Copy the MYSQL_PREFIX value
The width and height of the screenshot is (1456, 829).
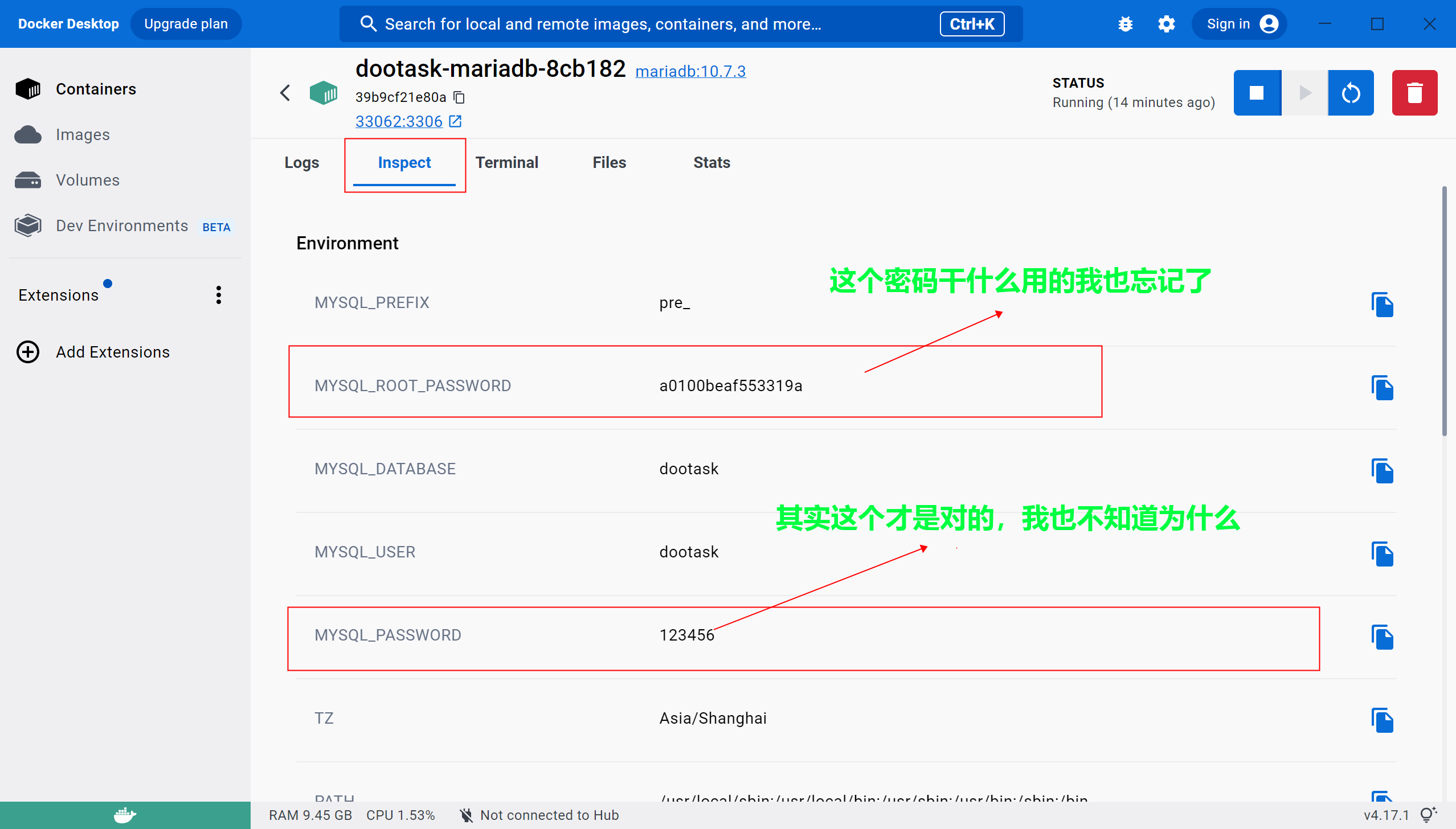(x=1383, y=305)
